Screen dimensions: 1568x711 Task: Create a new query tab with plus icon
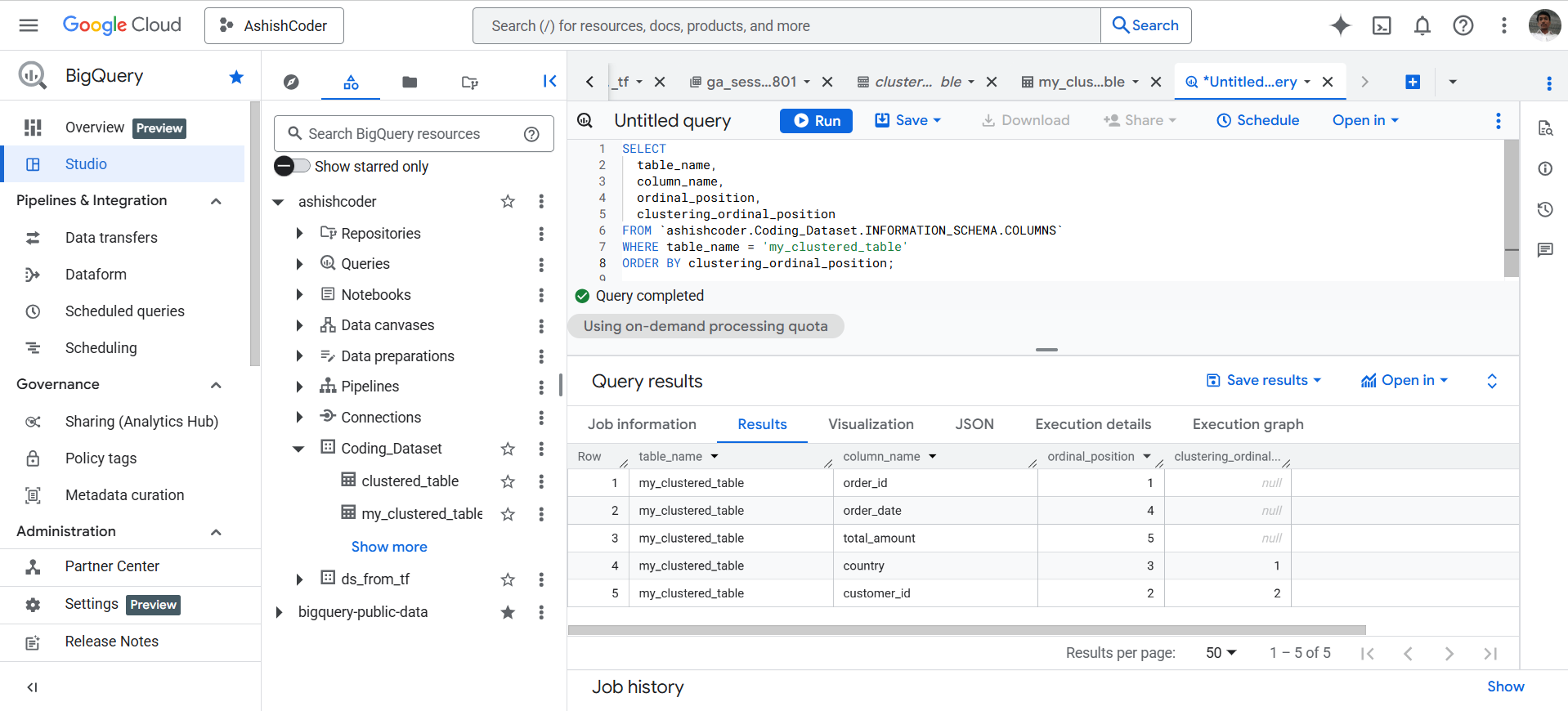point(1413,82)
